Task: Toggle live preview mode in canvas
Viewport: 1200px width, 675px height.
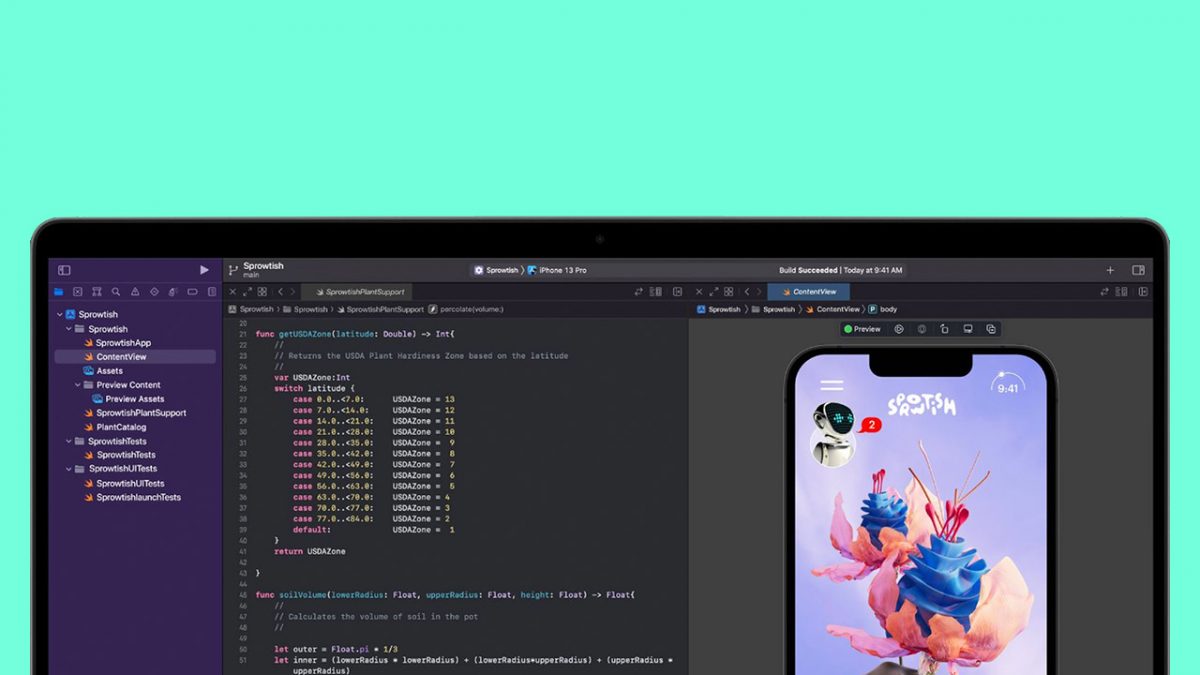Action: 899,329
